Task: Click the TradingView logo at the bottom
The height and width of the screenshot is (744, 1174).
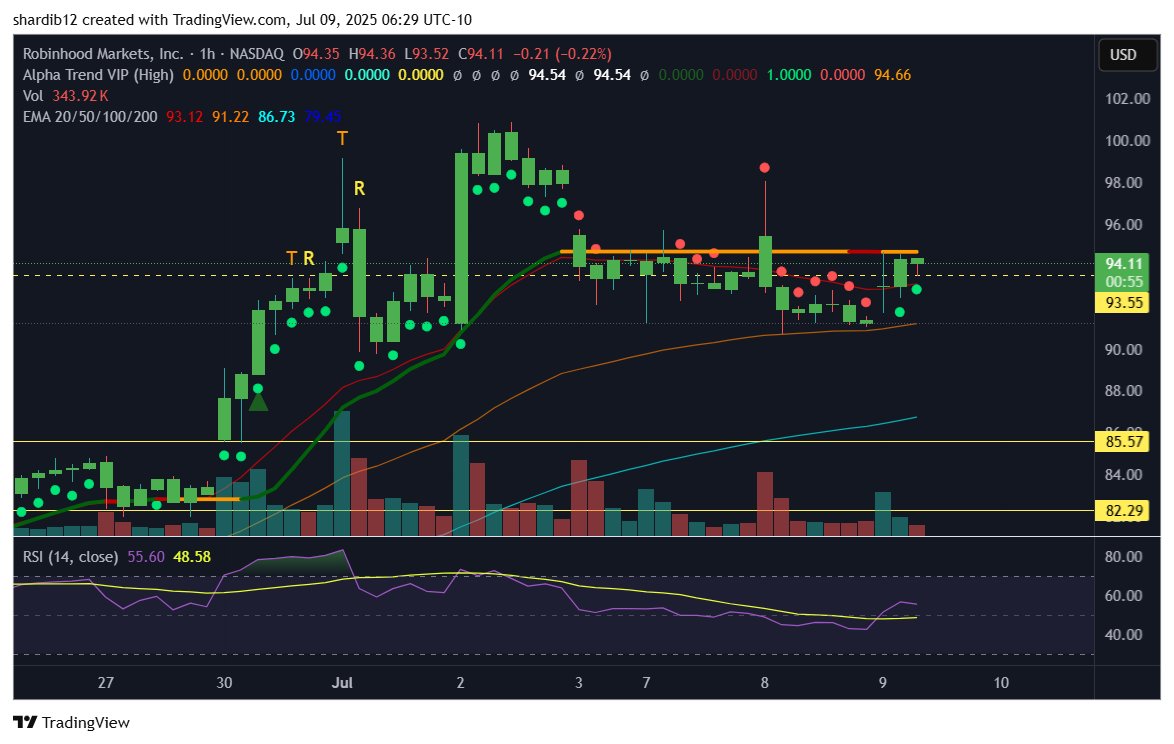Action: 71,722
